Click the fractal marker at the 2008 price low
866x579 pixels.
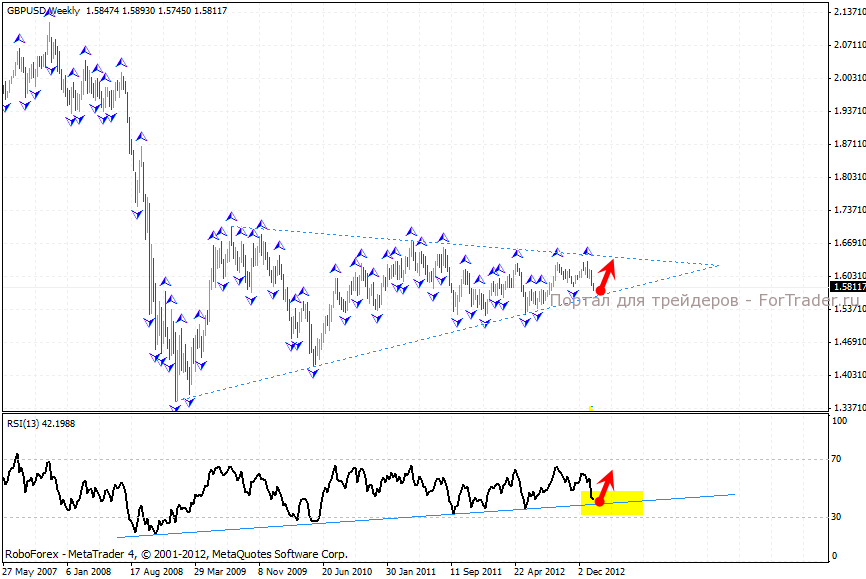pos(177,405)
